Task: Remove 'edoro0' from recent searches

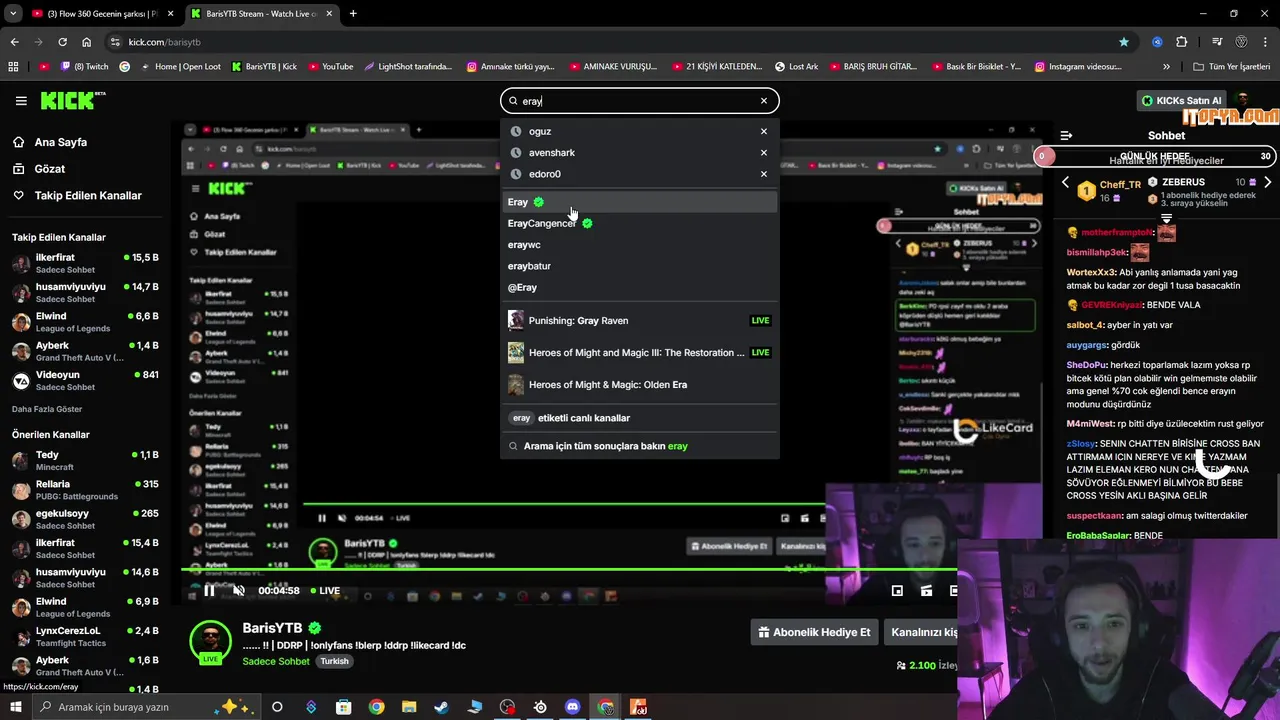Action: (x=764, y=174)
